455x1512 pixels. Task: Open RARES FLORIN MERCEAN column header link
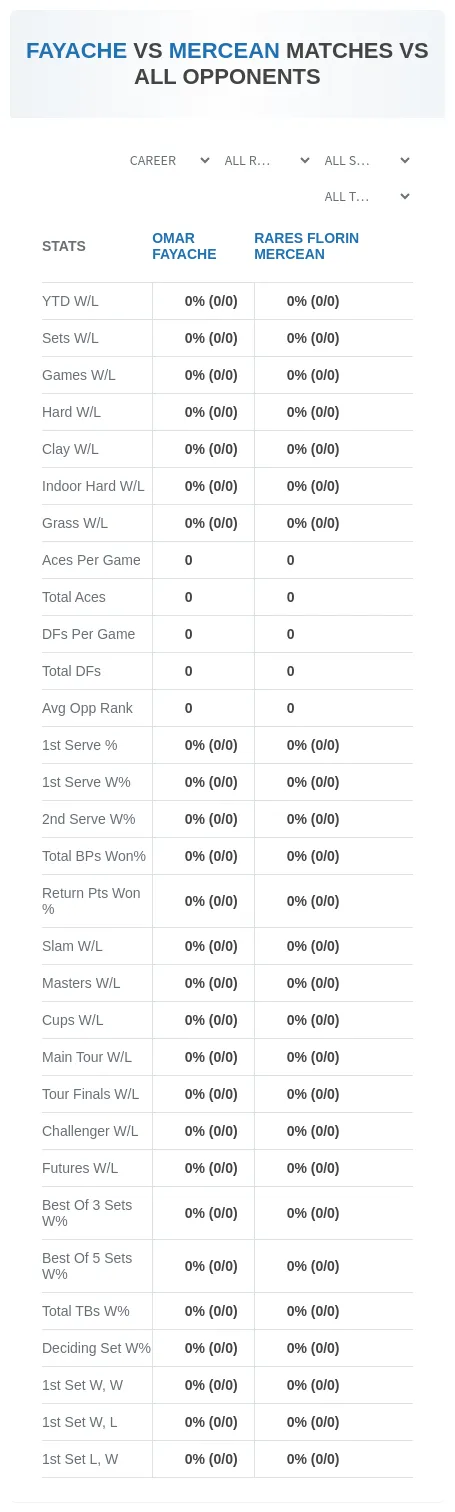coord(306,246)
